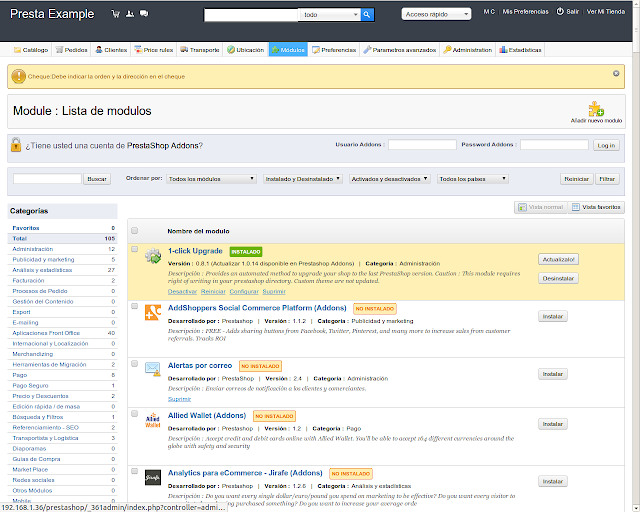Viewport: 640px width, 512px height.
Task: Click Suprimir link under Alertas por correo
Action: point(179,399)
